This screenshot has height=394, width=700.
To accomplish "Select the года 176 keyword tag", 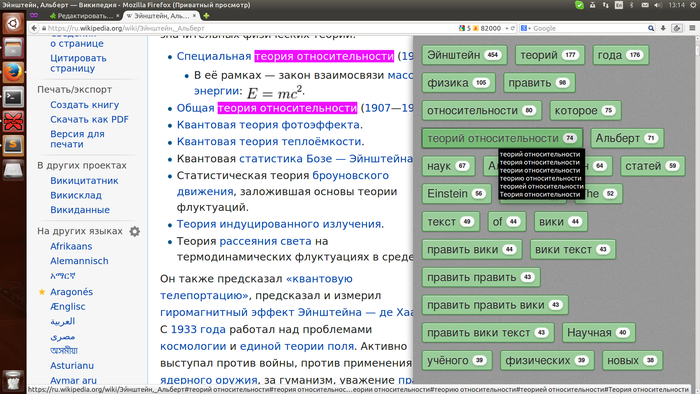I will tap(621, 55).
